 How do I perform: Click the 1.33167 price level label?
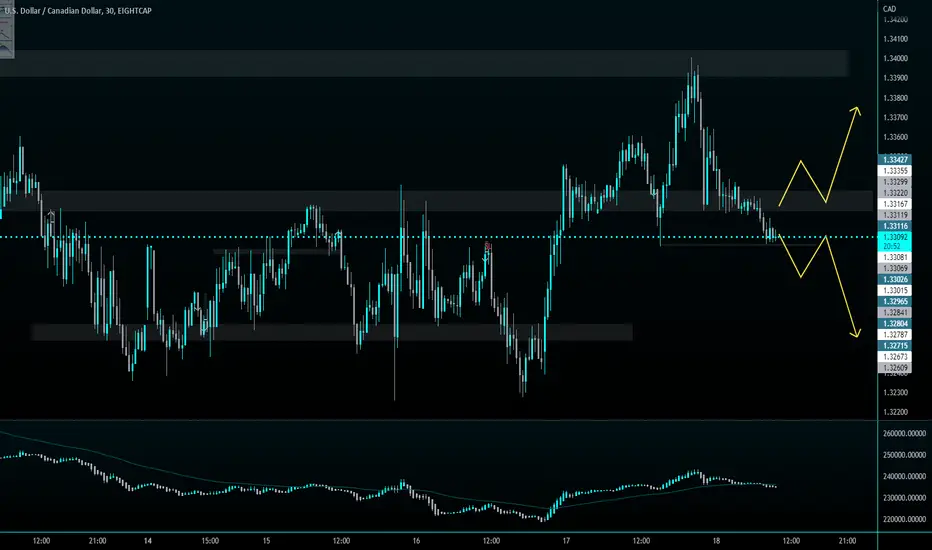(895, 204)
